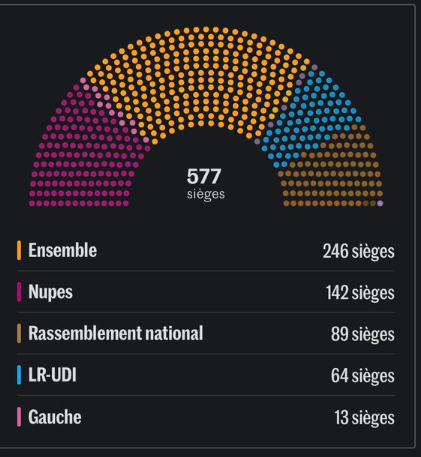
Task: Select the Rassemblement national label
Action: [116, 333]
